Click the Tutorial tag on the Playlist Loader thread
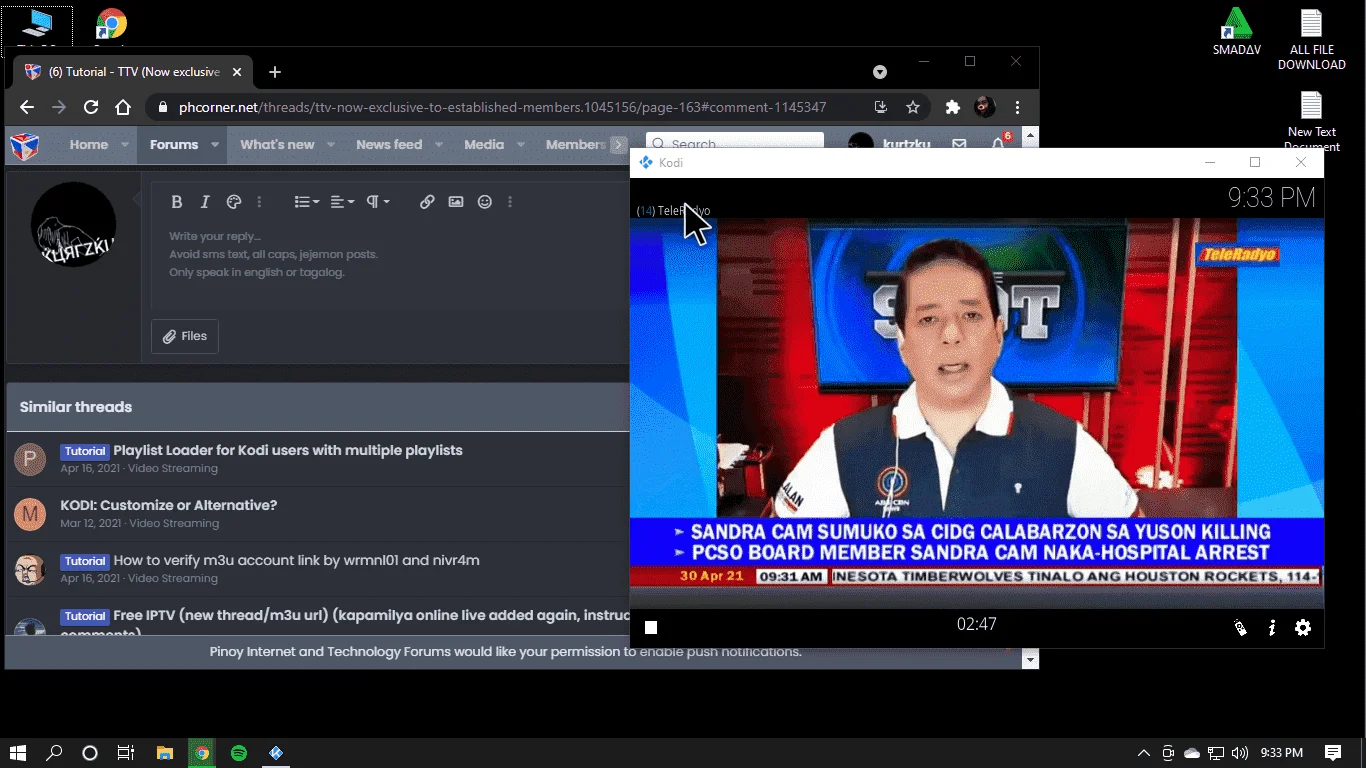This screenshot has width=1366, height=768. 85,451
